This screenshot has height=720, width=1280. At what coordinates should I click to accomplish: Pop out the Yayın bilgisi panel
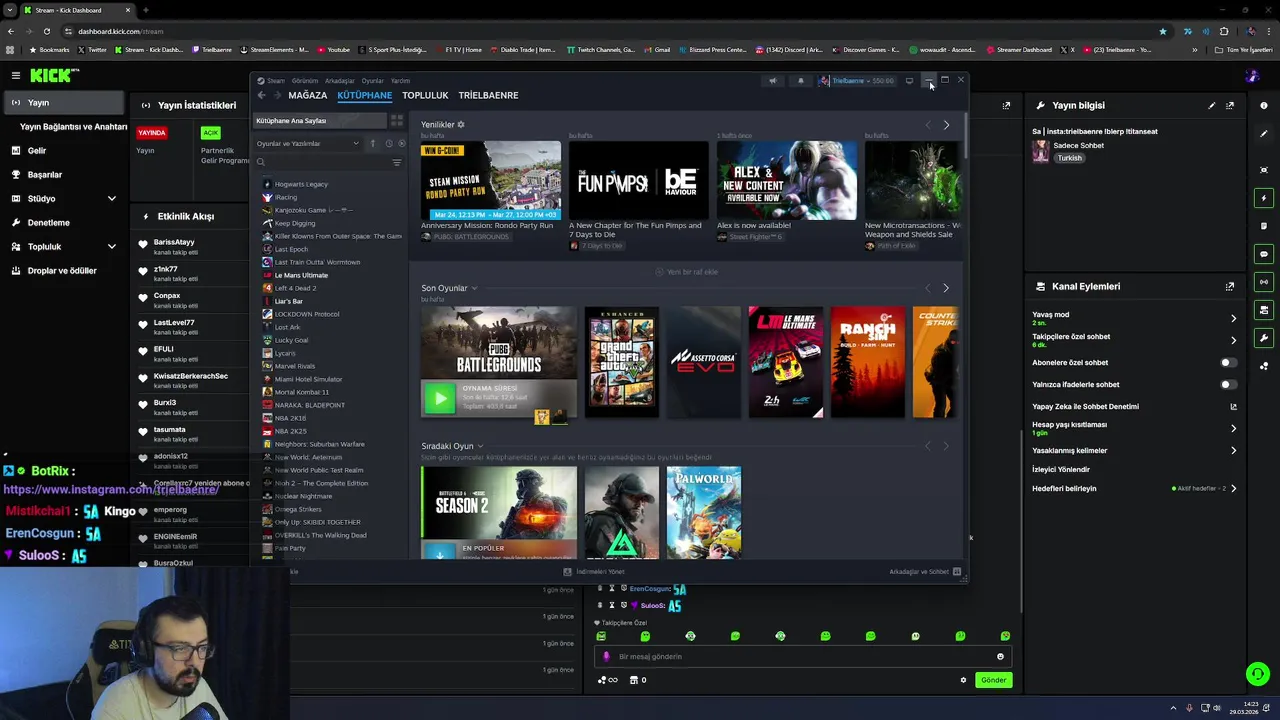[1230, 105]
